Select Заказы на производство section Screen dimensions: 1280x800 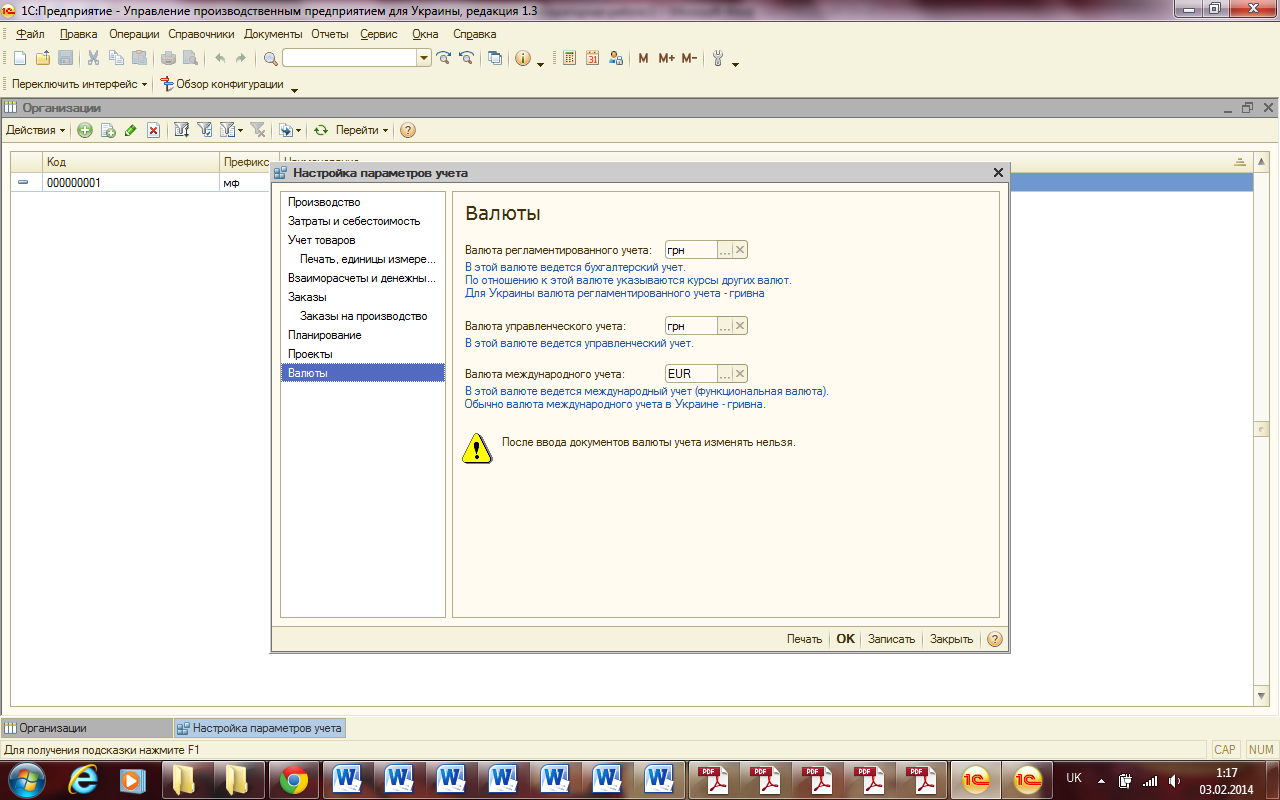pos(363,316)
